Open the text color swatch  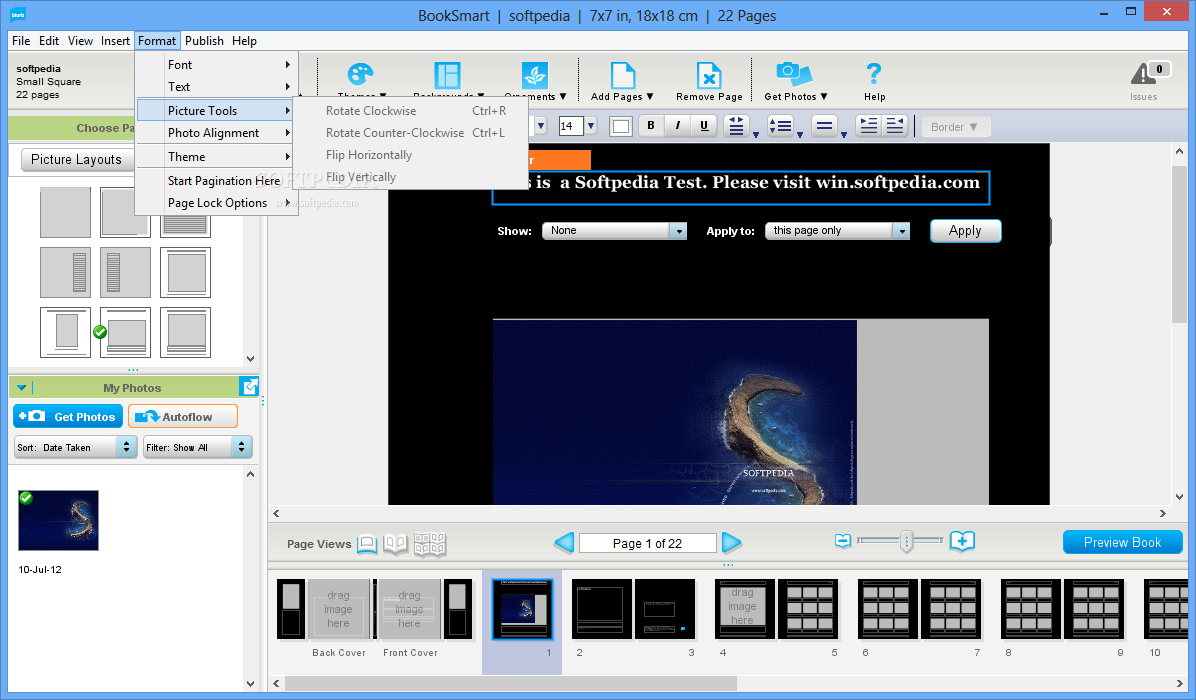(621, 127)
